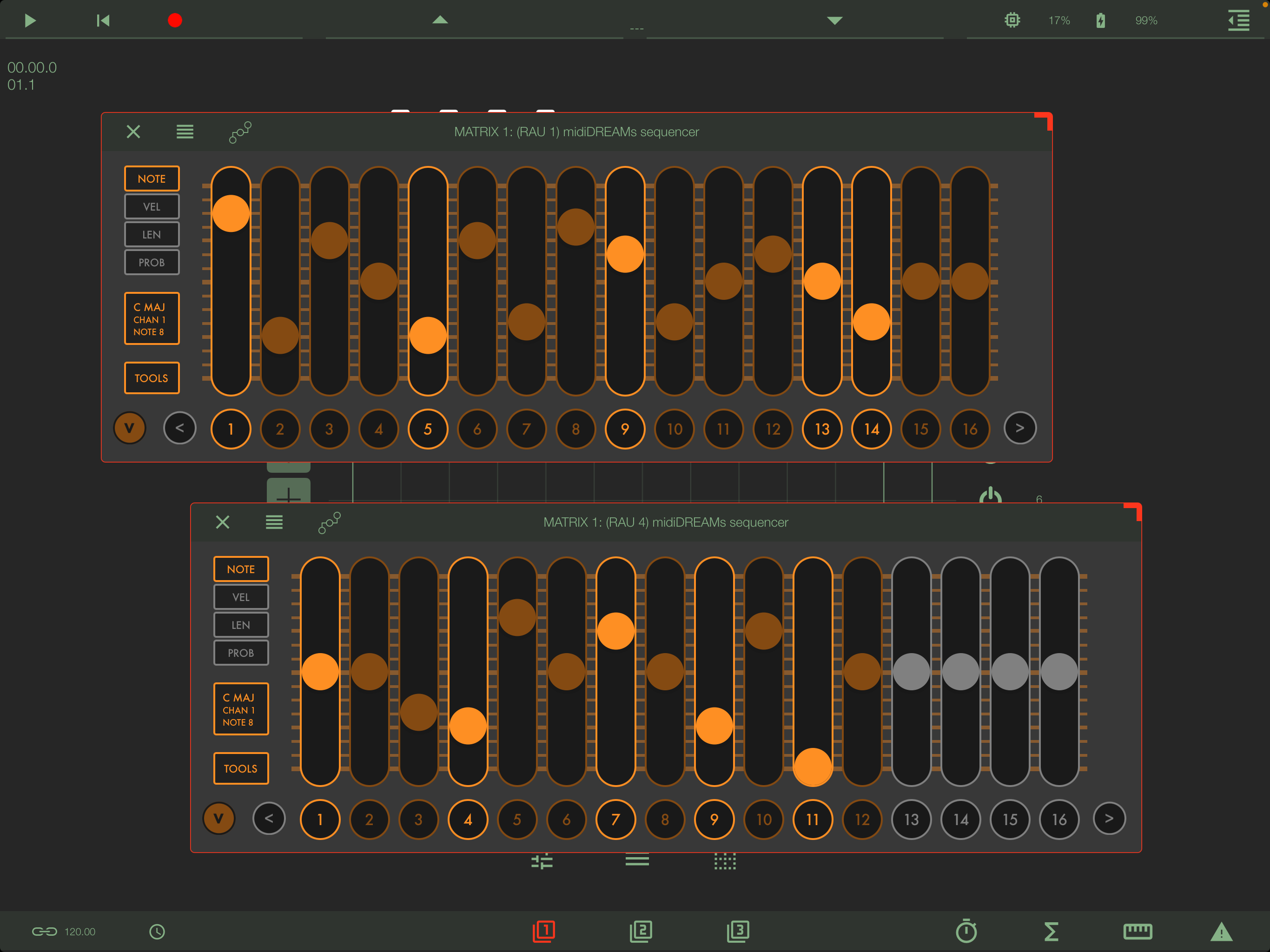Image resolution: width=1270 pixels, height=952 pixels.
Task: Click the TOOLS button in RAU 1
Action: click(x=152, y=378)
